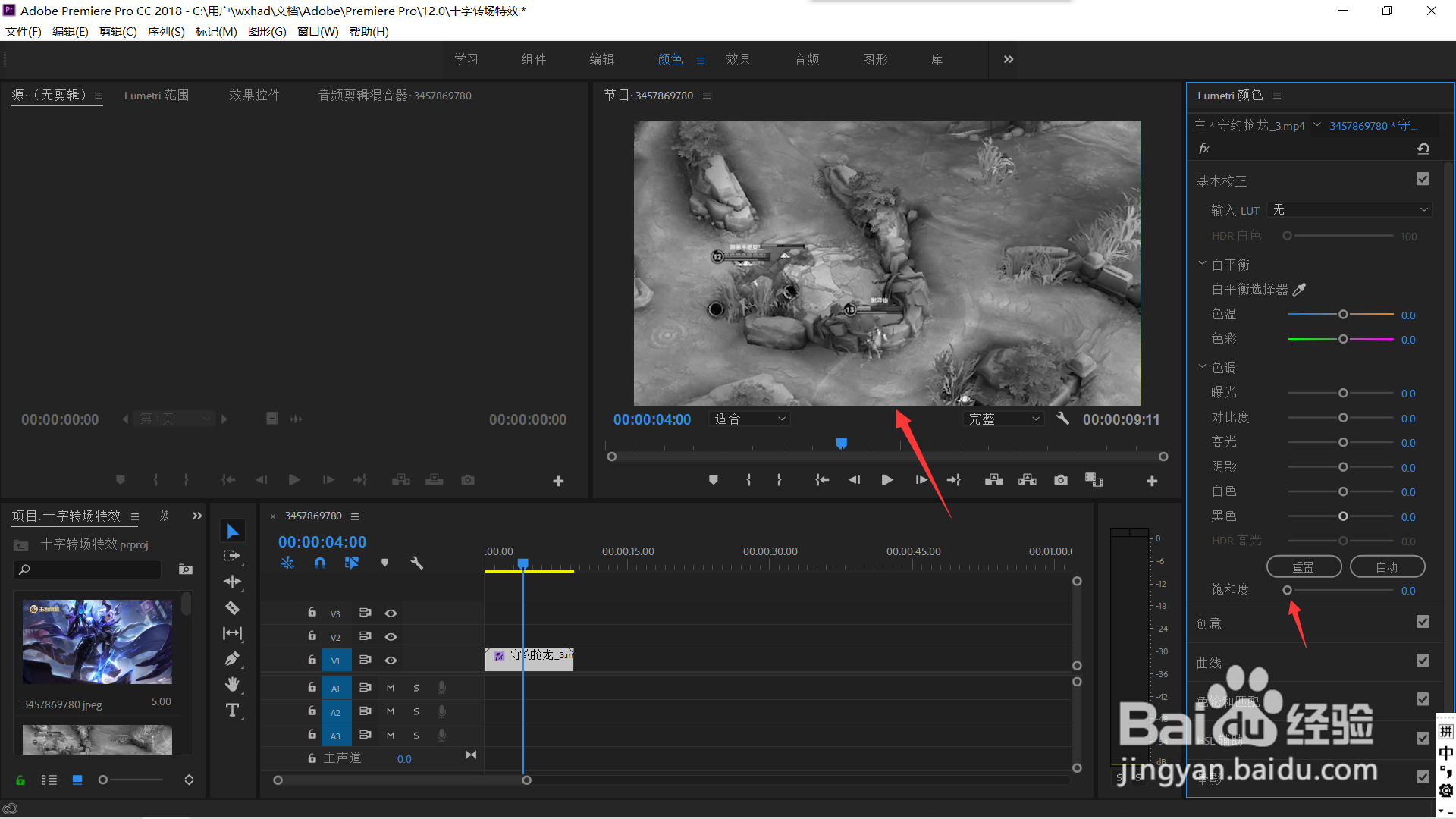
Task: Select the Ripple Edit tool
Action: tap(232, 582)
